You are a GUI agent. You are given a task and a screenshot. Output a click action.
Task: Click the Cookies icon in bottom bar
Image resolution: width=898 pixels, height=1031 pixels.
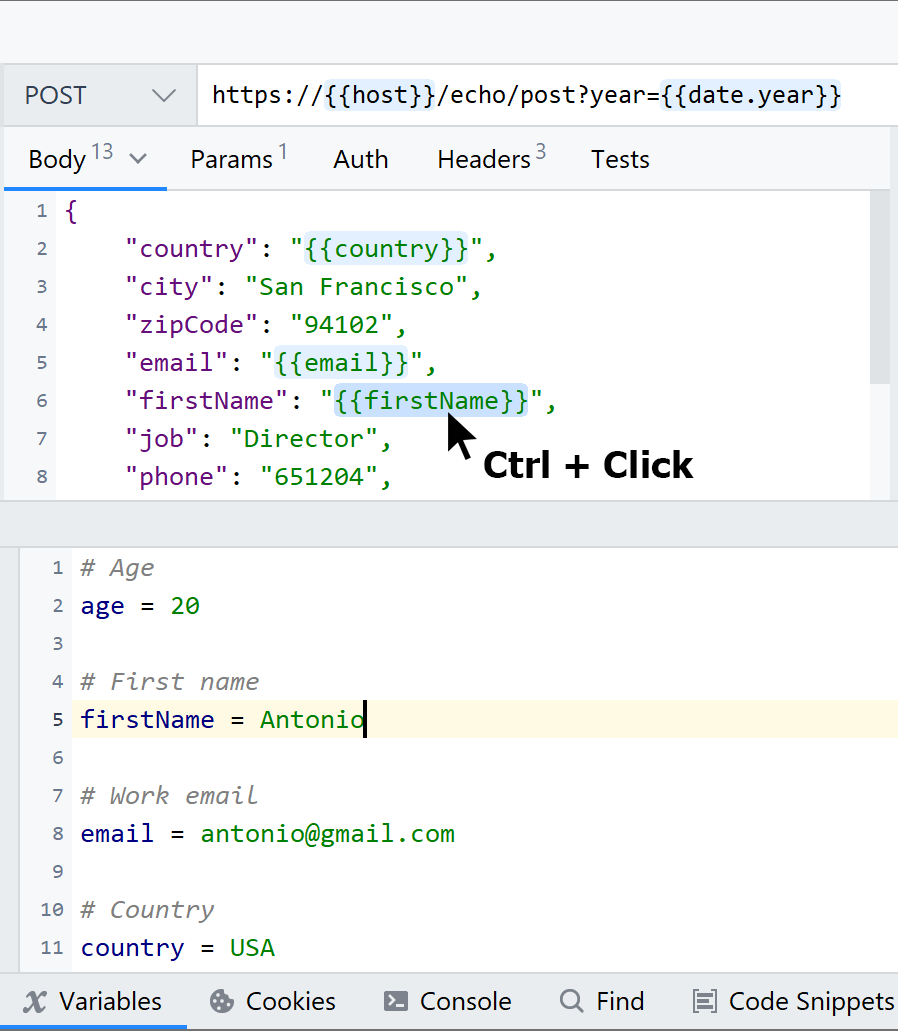click(x=221, y=1002)
